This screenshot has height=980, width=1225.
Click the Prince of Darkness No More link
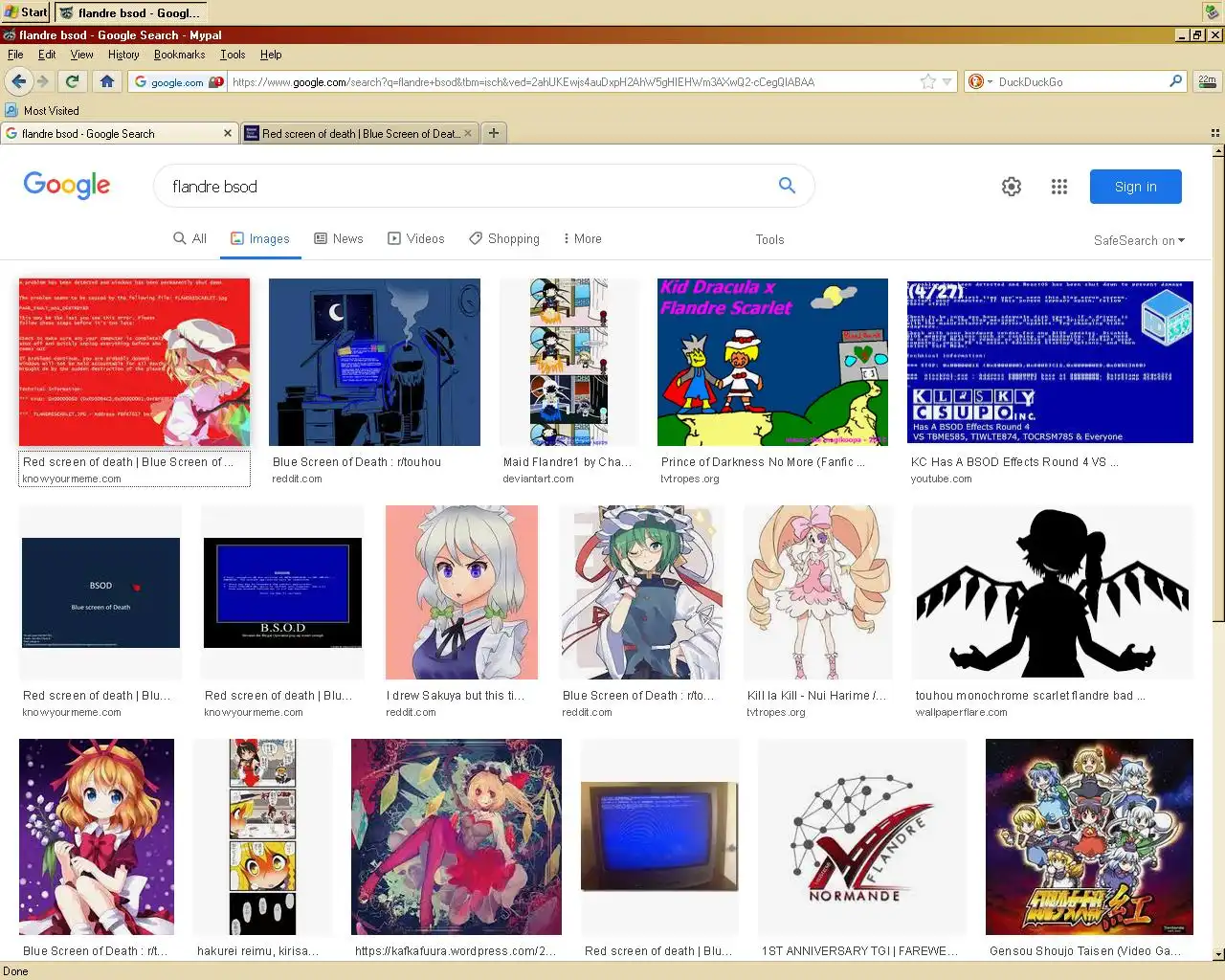[763, 461]
